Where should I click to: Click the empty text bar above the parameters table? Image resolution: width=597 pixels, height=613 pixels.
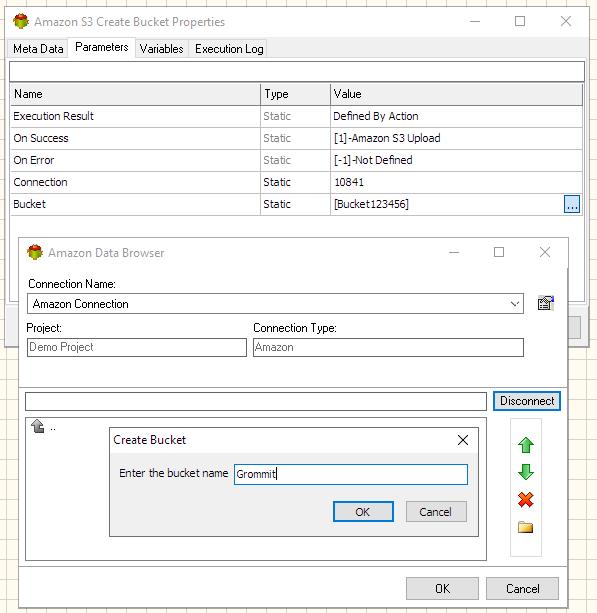tap(297, 72)
